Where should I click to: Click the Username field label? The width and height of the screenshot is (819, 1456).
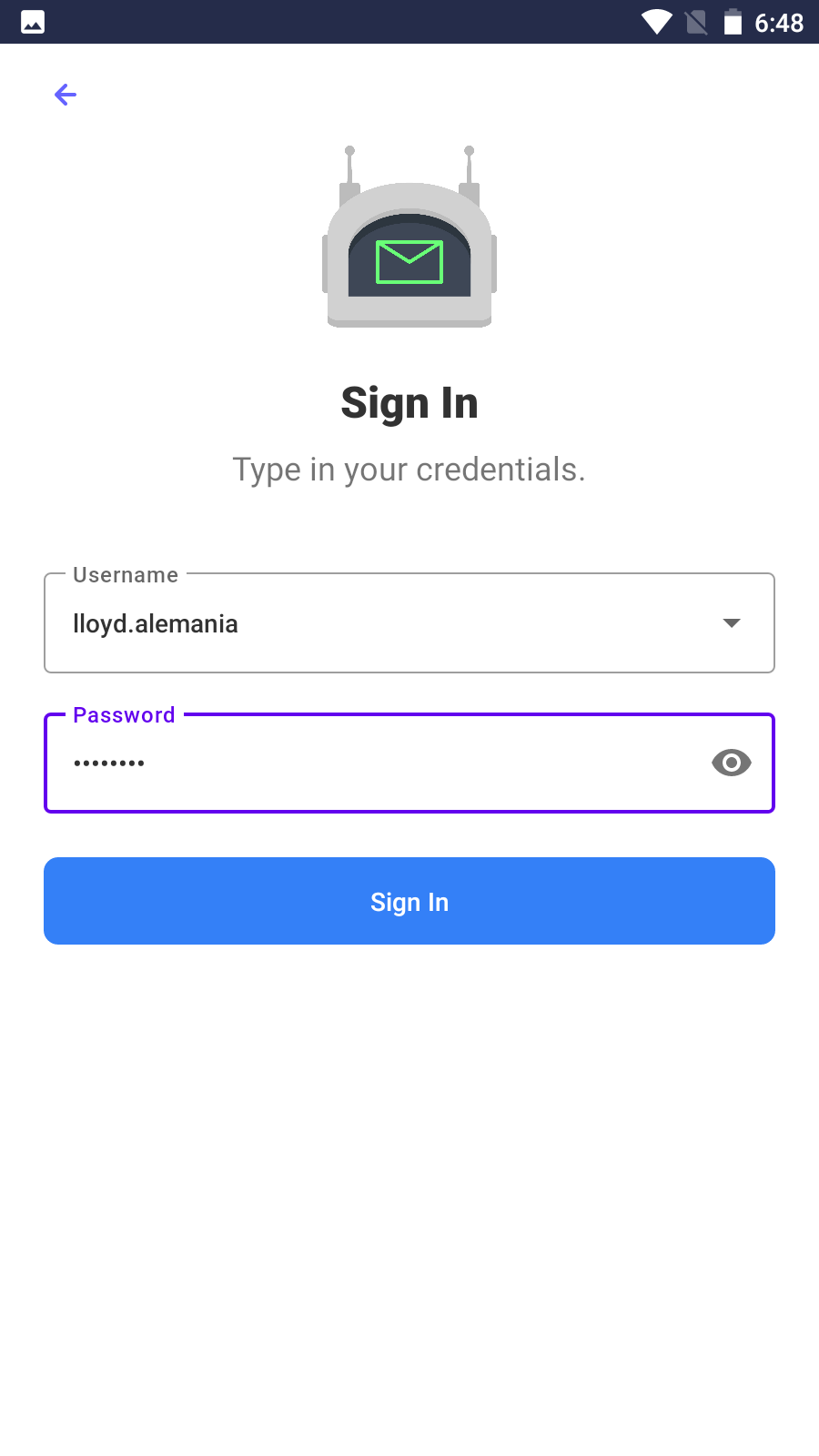[126, 575]
